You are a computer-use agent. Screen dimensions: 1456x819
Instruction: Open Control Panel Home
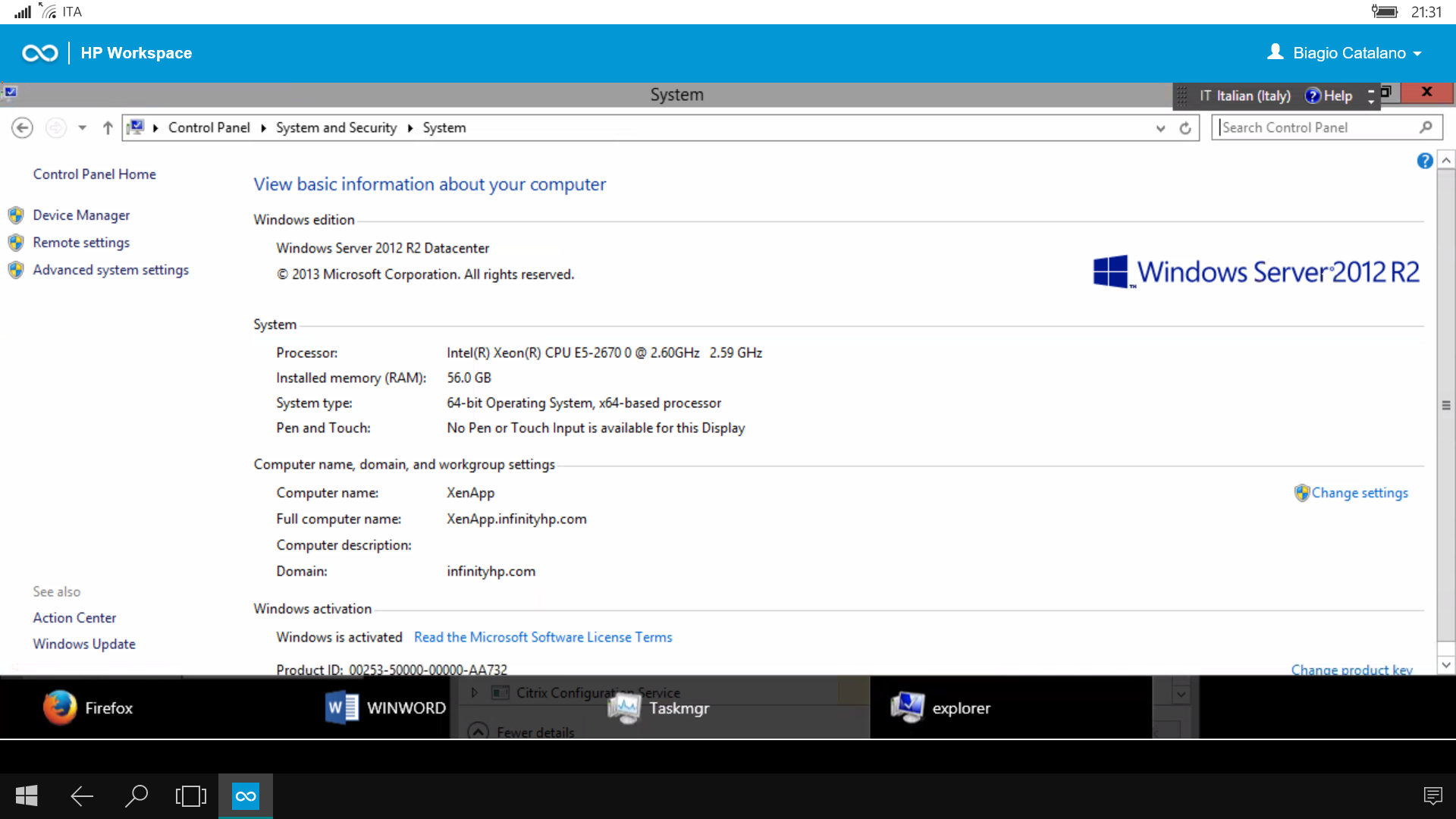[94, 174]
